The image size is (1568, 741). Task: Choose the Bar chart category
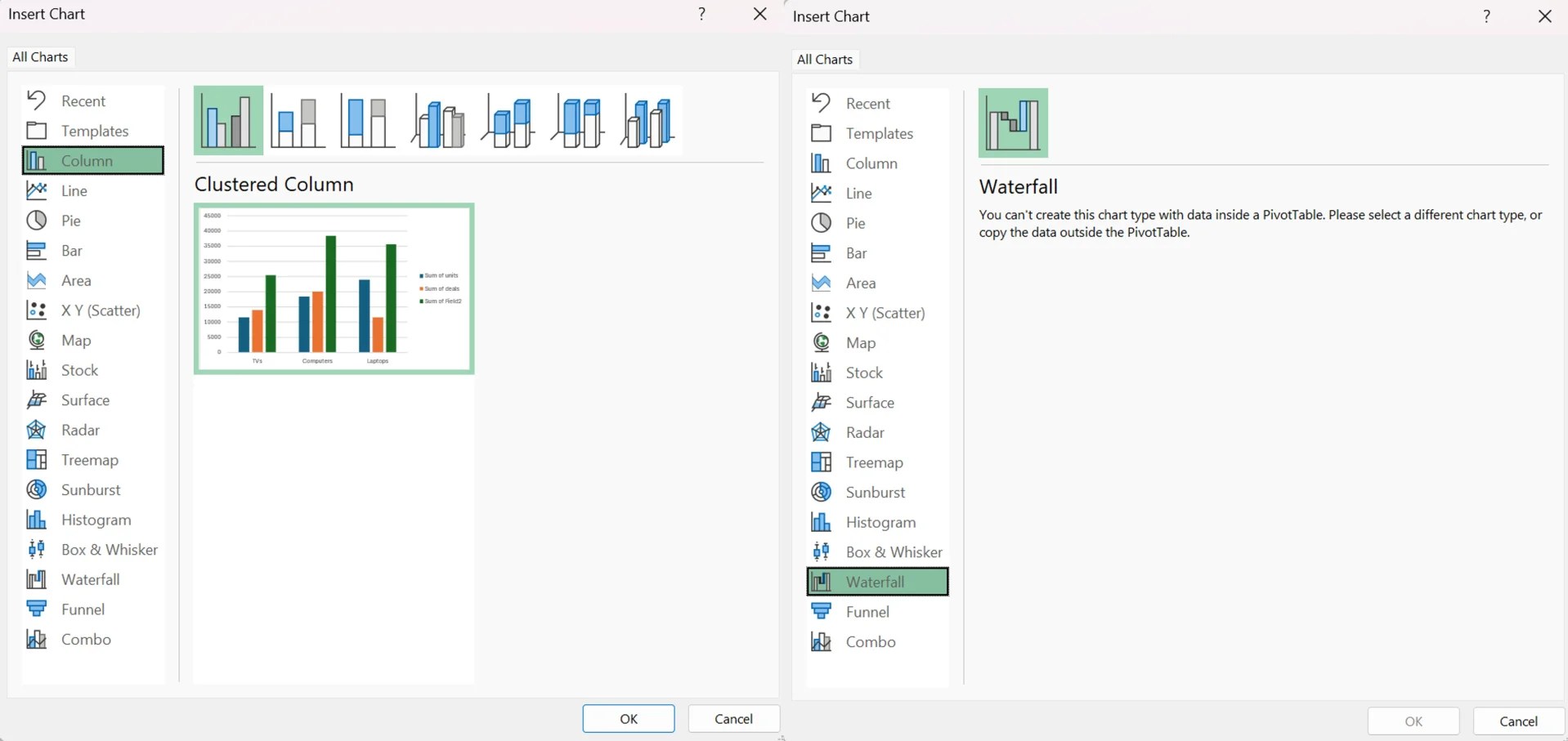point(71,250)
